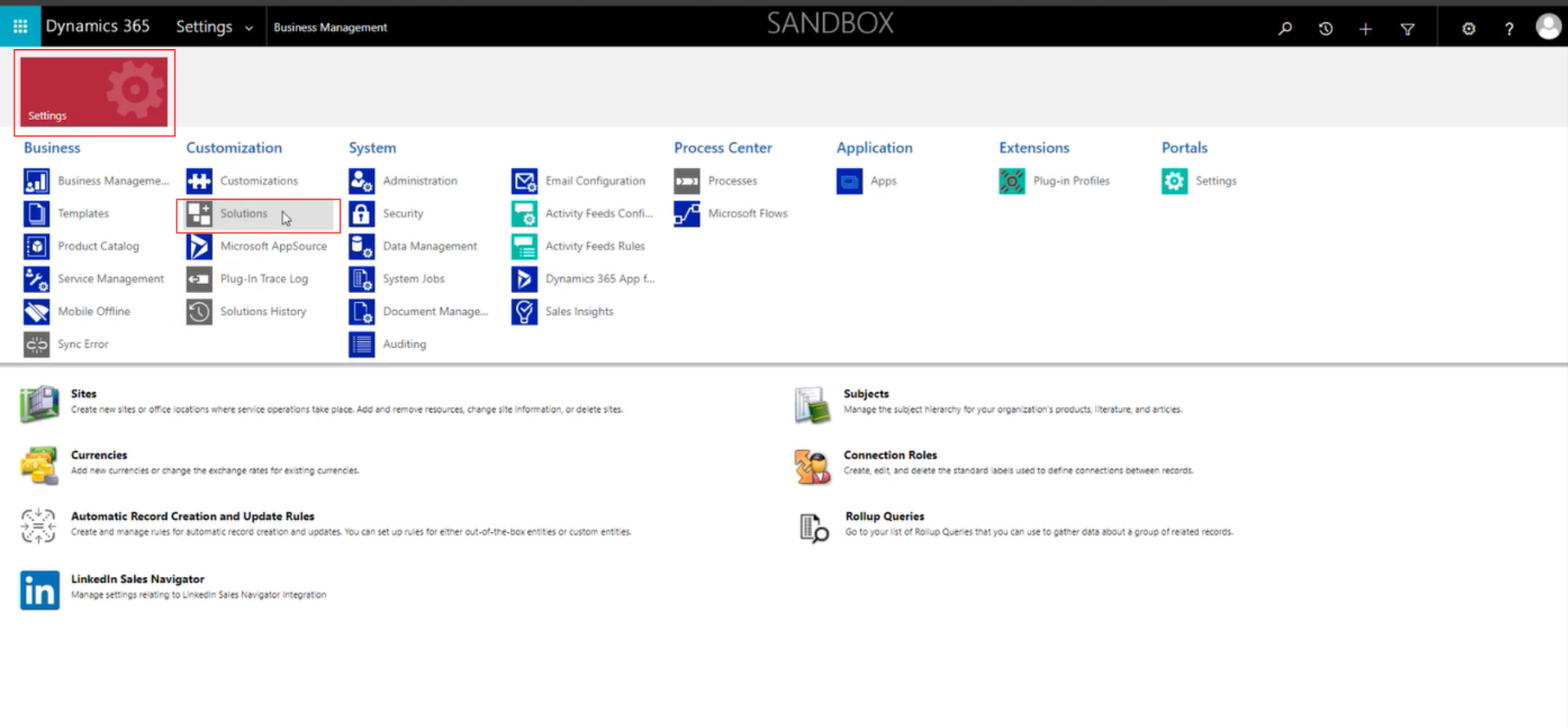Click the Document Management icon
Screen dimensions: 1568x728
pyautogui.click(x=362, y=312)
